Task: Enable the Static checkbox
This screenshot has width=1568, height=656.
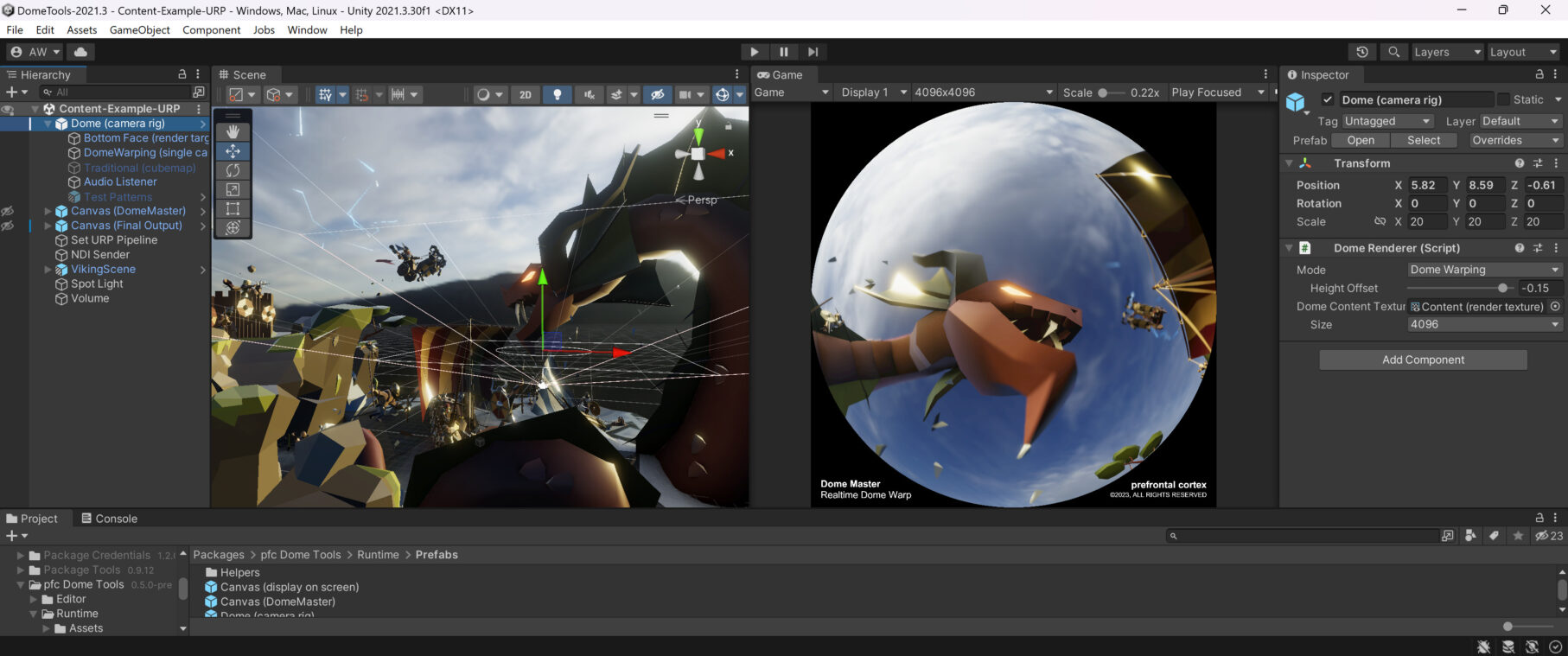Action: click(x=1503, y=99)
